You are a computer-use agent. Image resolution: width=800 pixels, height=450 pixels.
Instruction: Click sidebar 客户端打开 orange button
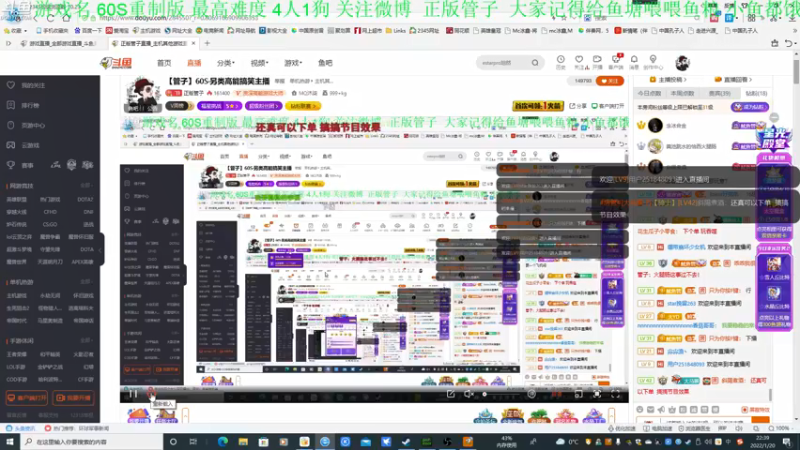[27, 398]
